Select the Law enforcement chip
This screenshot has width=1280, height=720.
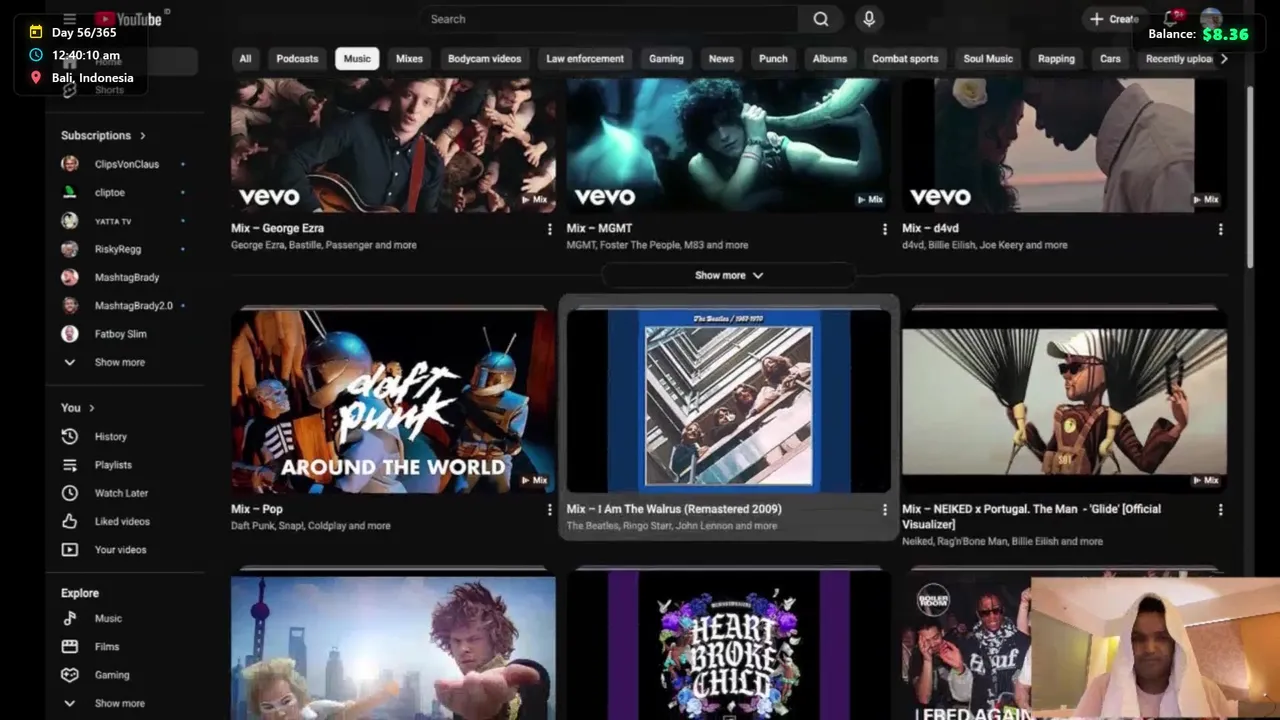coord(585,58)
